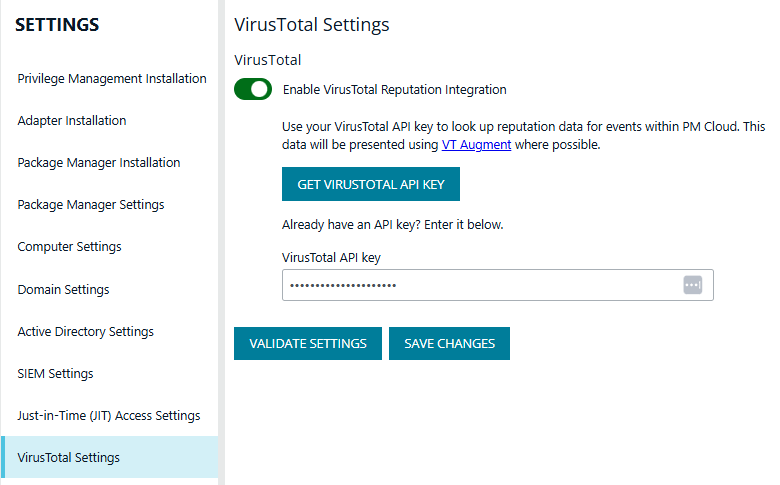Click SAVE CHANGES button
This screenshot has height=485, width=780.
pos(449,343)
